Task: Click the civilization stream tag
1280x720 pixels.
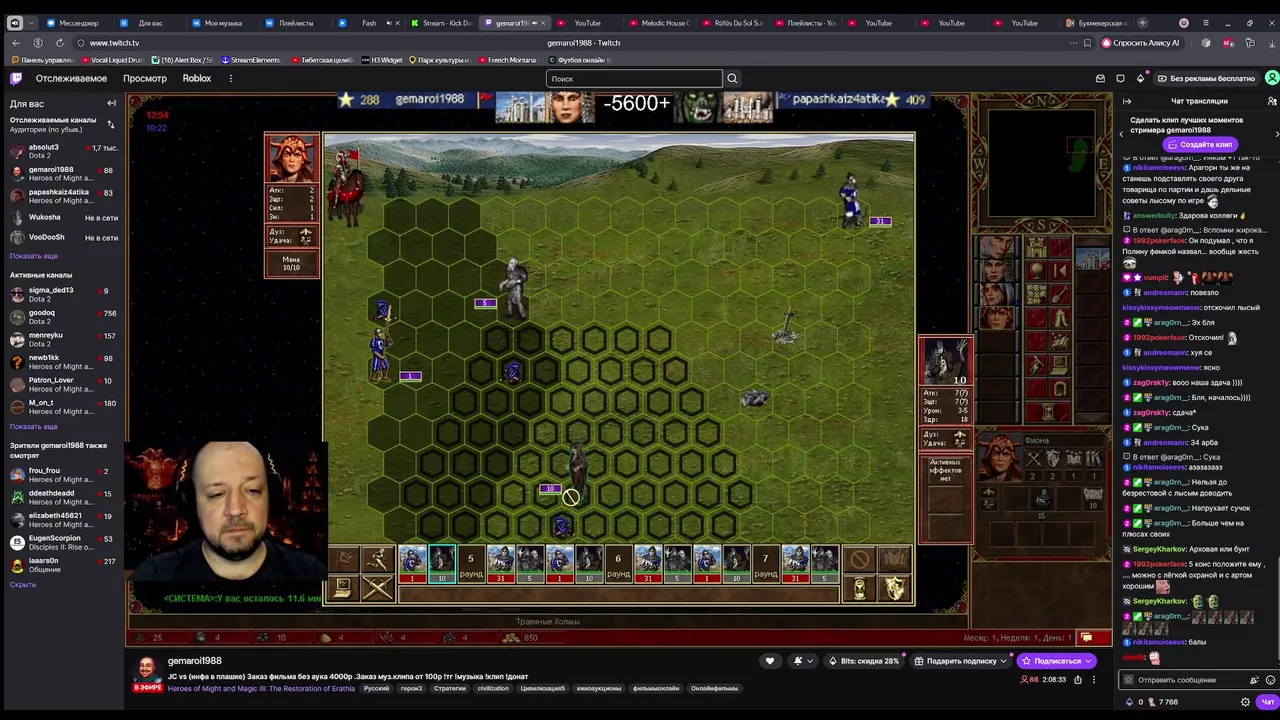Action: click(493, 688)
